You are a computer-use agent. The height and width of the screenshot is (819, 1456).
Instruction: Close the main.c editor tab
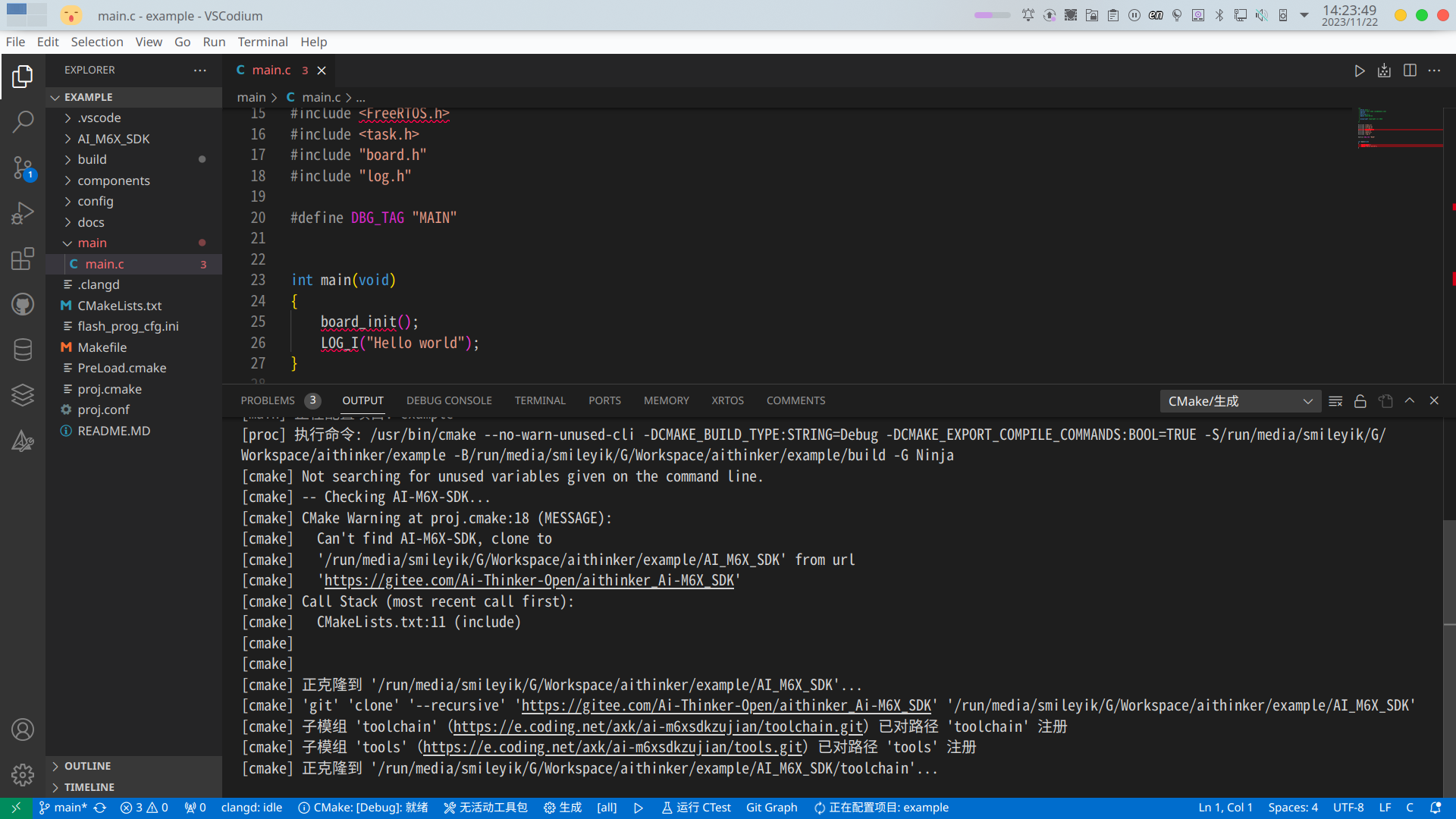pyautogui.click(x=322, y=71)
